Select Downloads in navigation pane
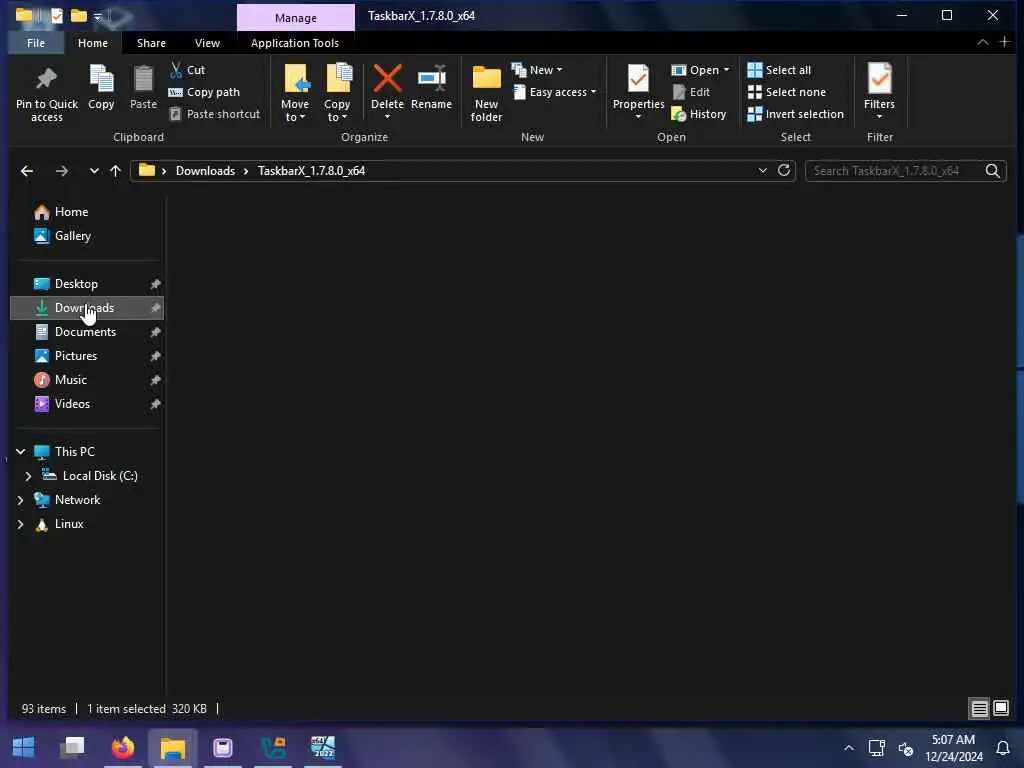Image resolution: width=1024 pixels, height=768 pixels. pos(86,308)
